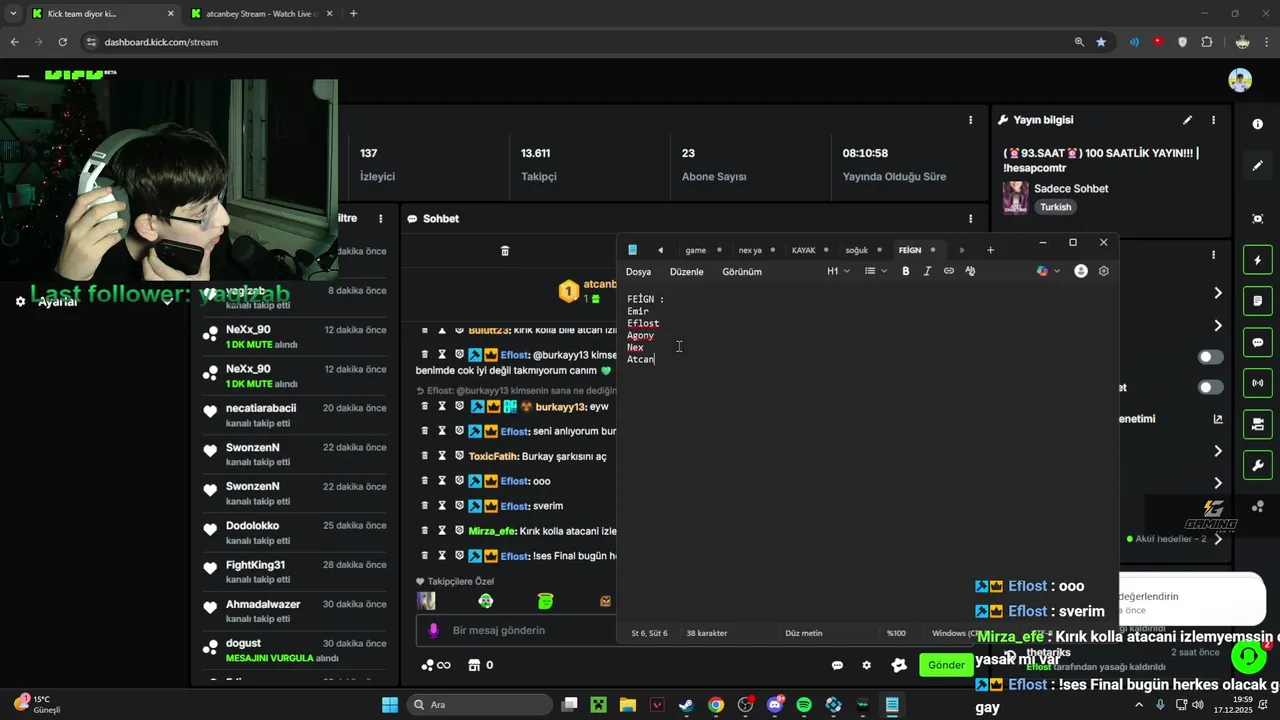Screen dimensions: 1280x720
Task: Click Düz metin in the Notepad status bar
Action: point(804,633)
